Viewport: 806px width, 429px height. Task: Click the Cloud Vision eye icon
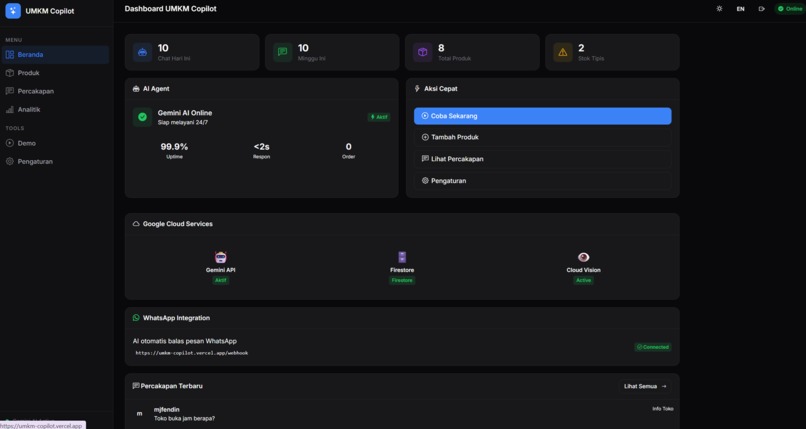point(583,257)
